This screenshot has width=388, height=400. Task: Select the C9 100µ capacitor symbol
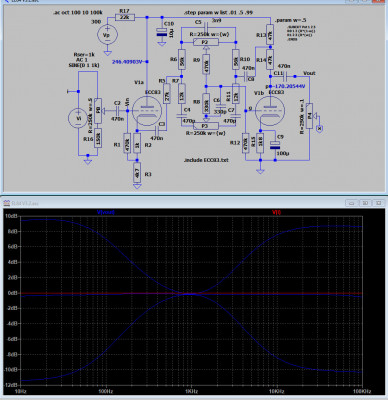point(275,145)
